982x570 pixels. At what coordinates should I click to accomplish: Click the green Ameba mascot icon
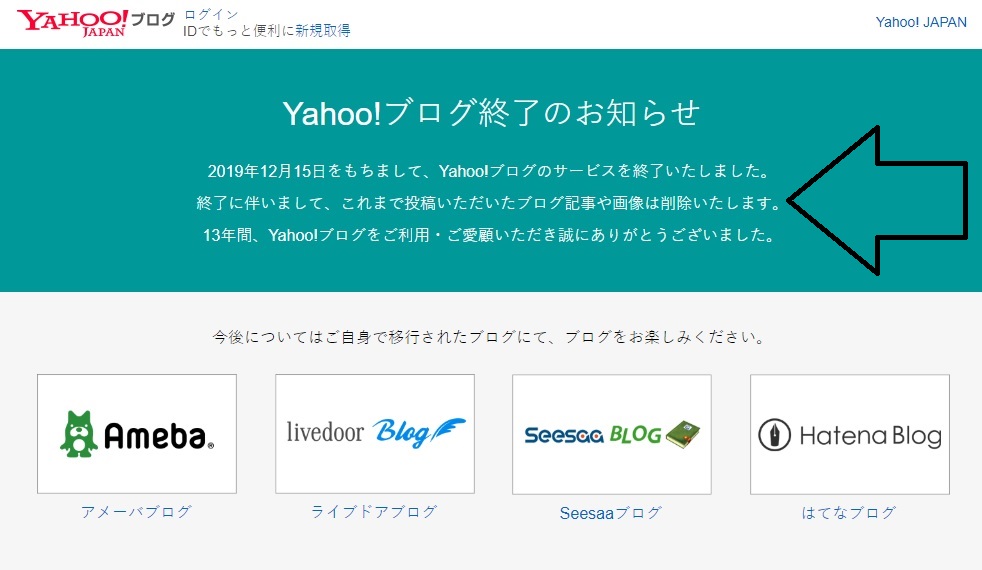79,434
